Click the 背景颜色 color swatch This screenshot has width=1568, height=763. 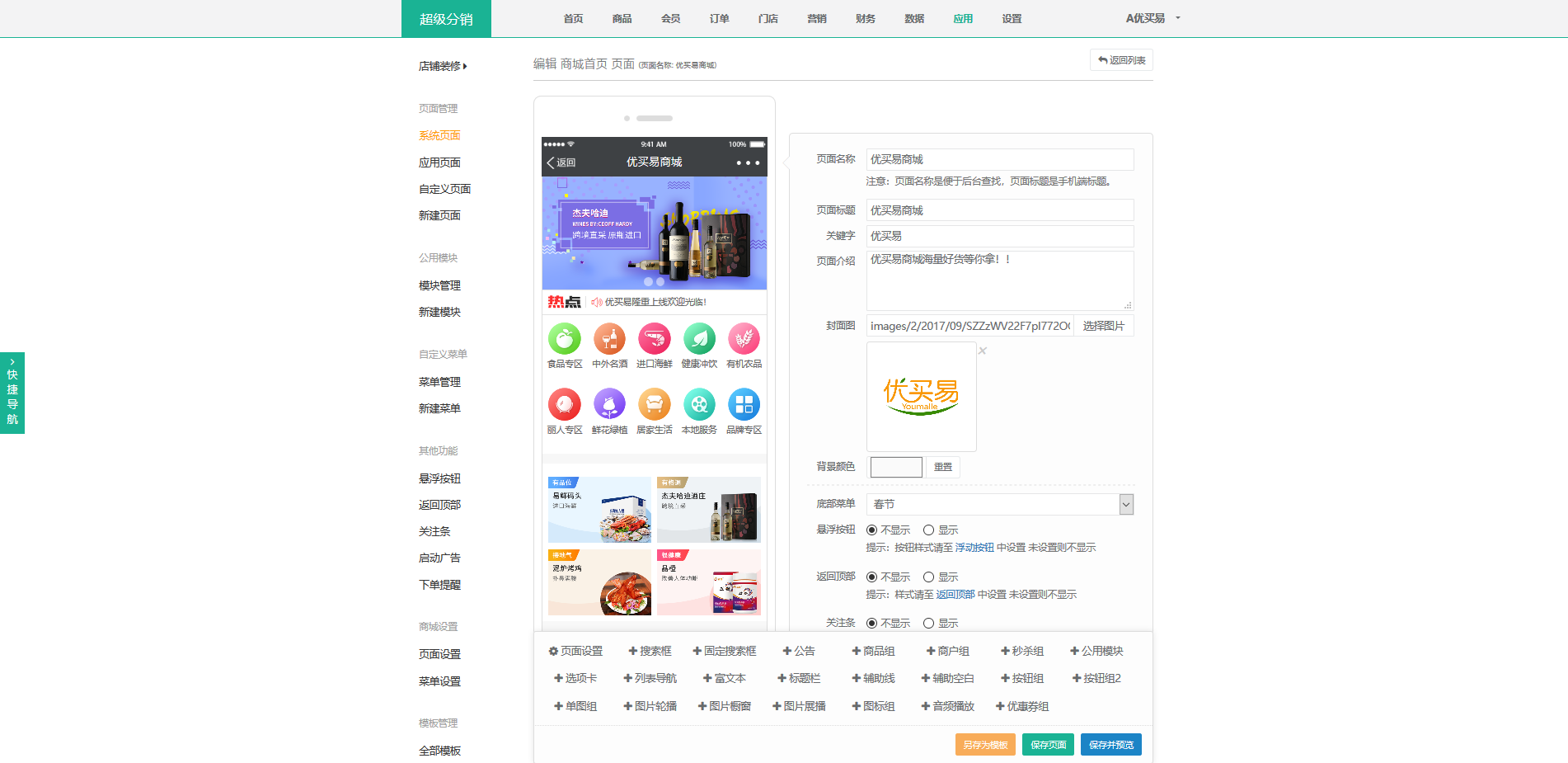(896, 467)
